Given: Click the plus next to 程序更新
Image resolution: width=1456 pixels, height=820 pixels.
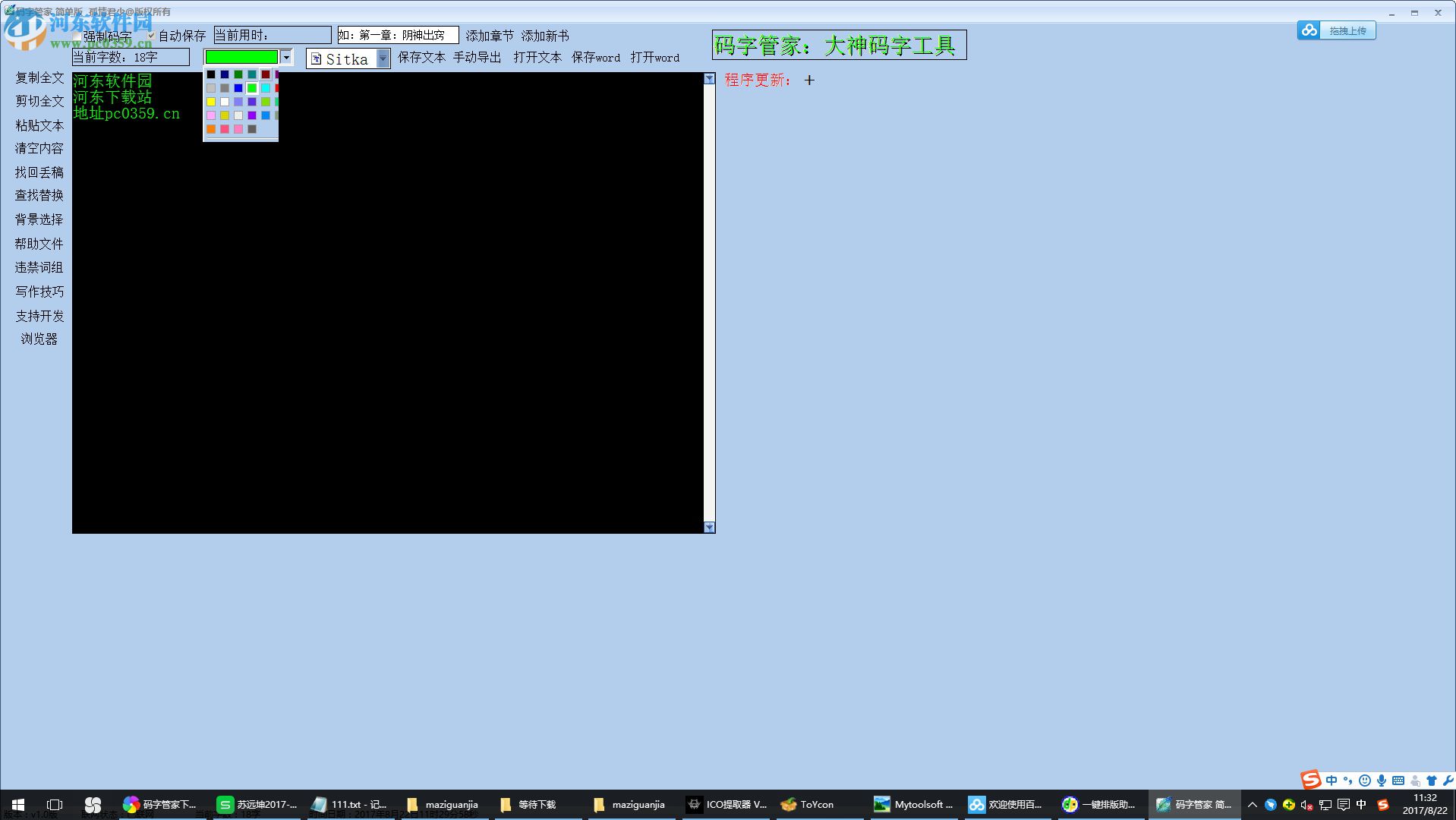Looking at the screenshot, I should 809,80.
